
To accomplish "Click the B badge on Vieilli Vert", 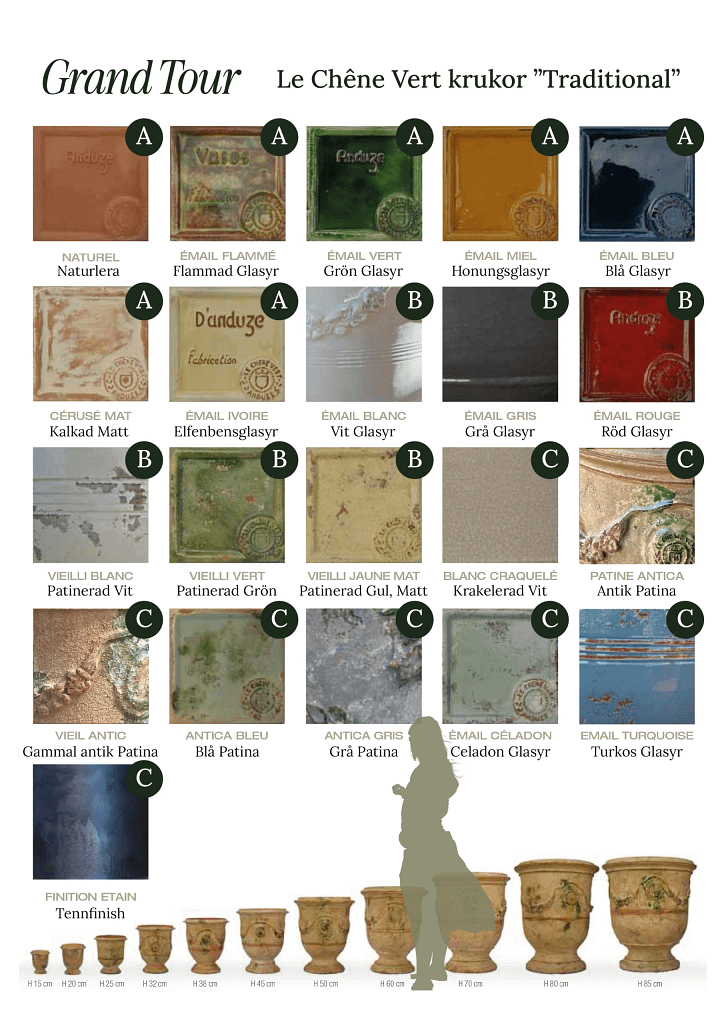I will pos(279,460).
